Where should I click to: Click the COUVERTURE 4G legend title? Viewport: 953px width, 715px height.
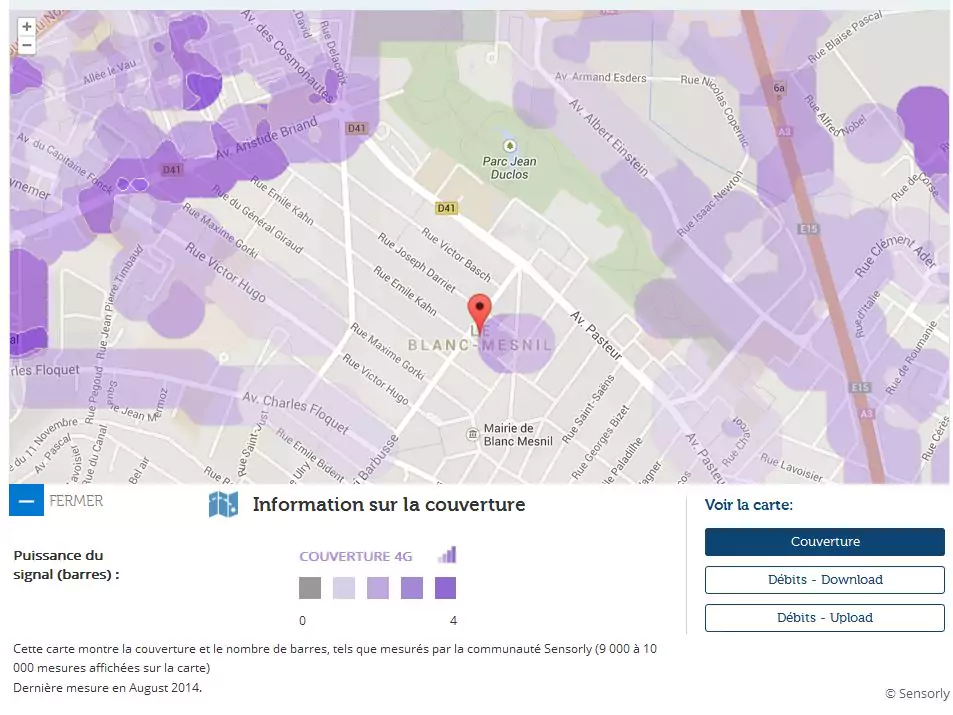pyautogui.click(x=355, y=556)
